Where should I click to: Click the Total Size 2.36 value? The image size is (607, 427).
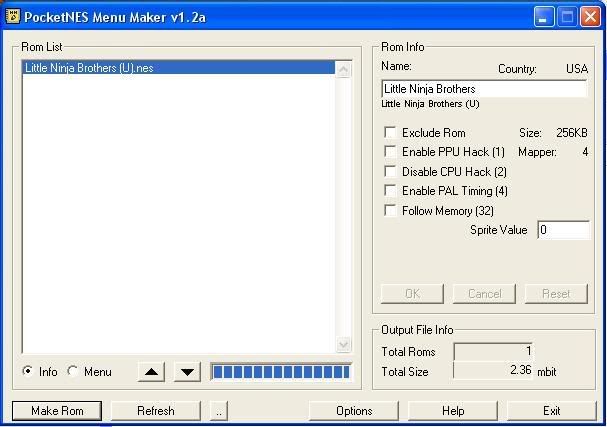pos(493,370)
